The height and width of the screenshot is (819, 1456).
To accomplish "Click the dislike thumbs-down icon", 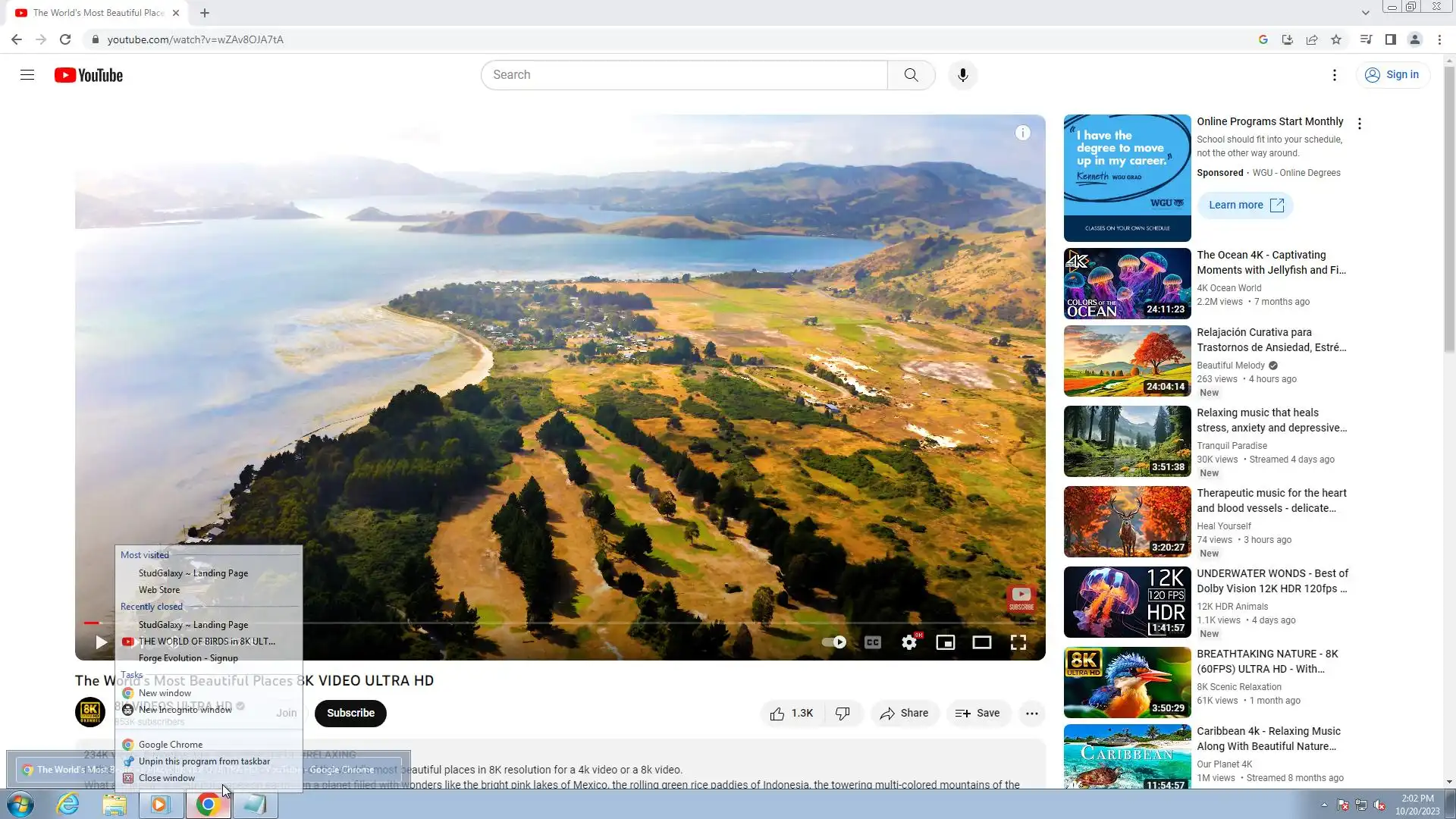I will (843, 713).
